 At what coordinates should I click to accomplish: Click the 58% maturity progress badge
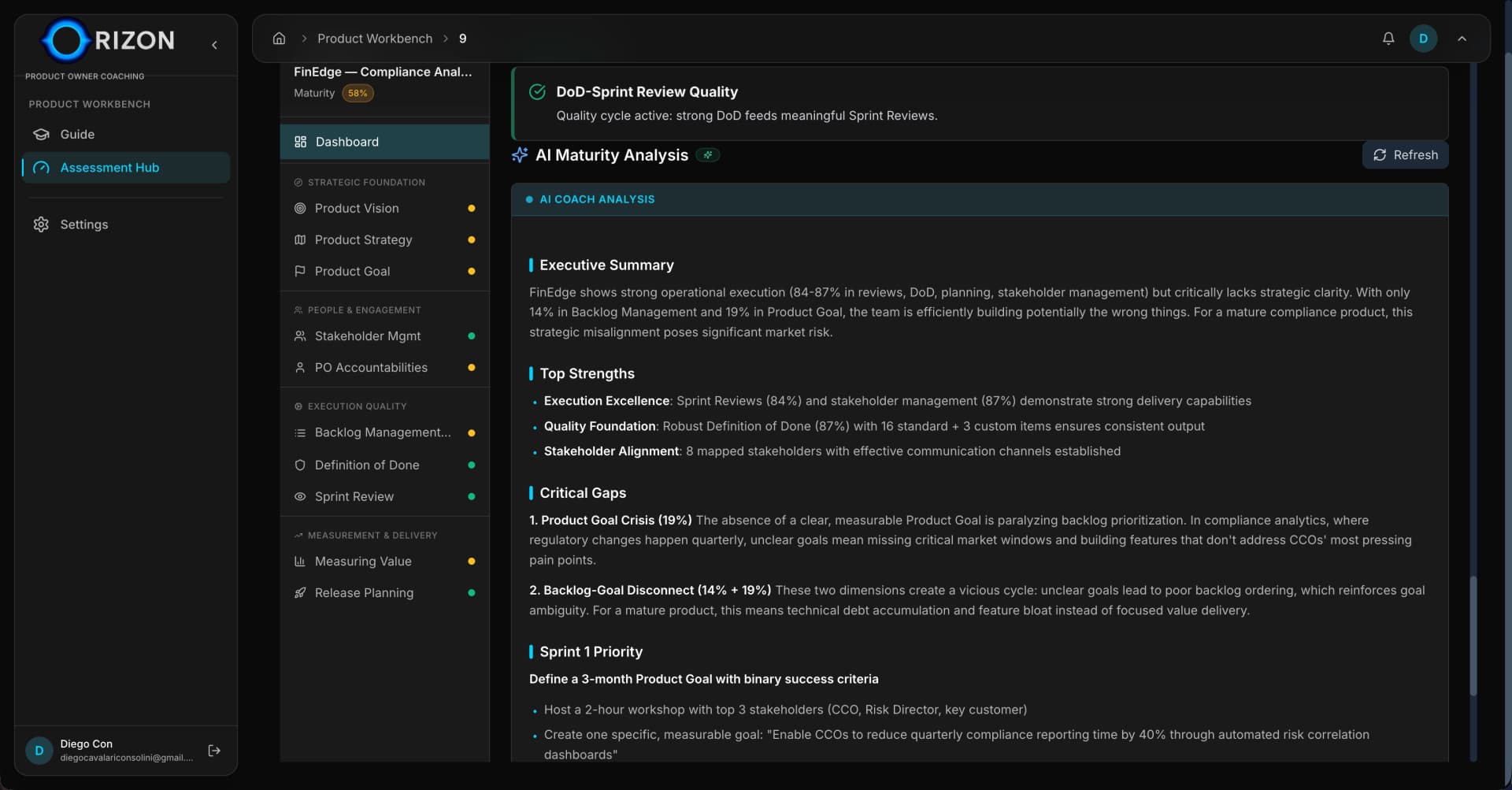point(358,93)
